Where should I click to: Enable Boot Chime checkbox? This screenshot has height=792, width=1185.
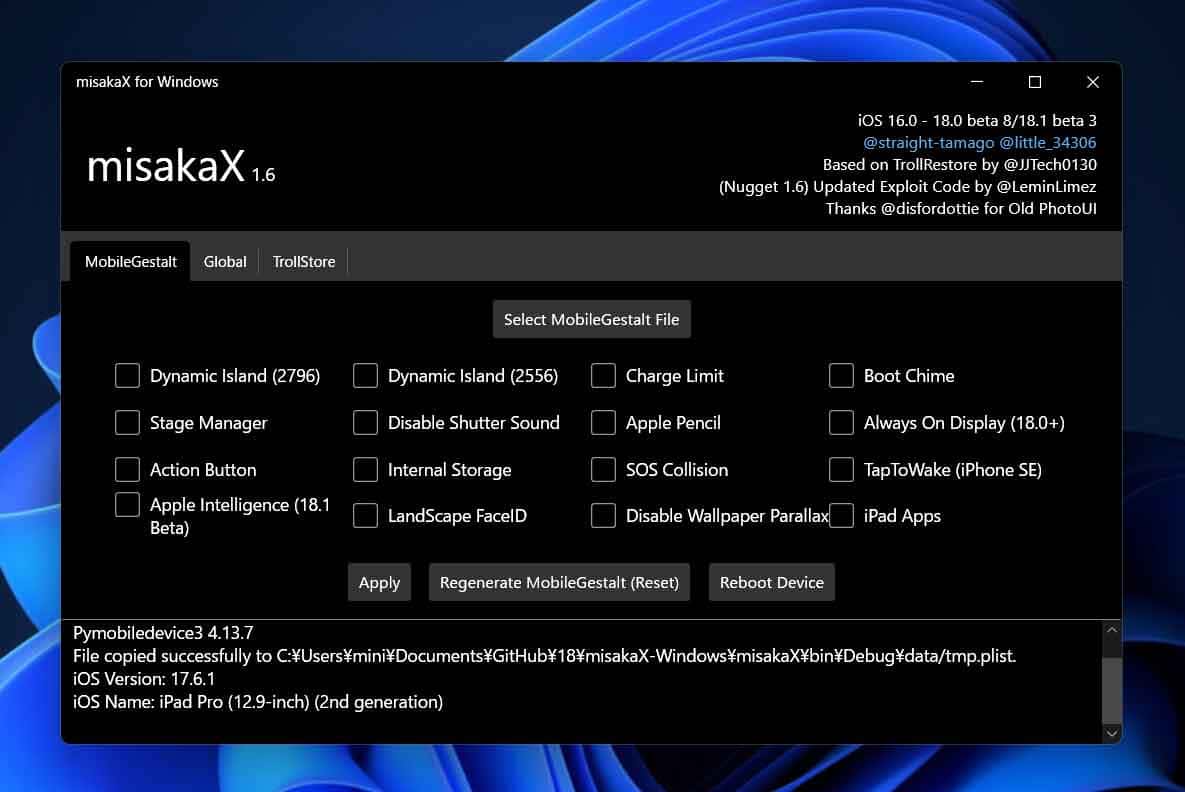(841, 376)
